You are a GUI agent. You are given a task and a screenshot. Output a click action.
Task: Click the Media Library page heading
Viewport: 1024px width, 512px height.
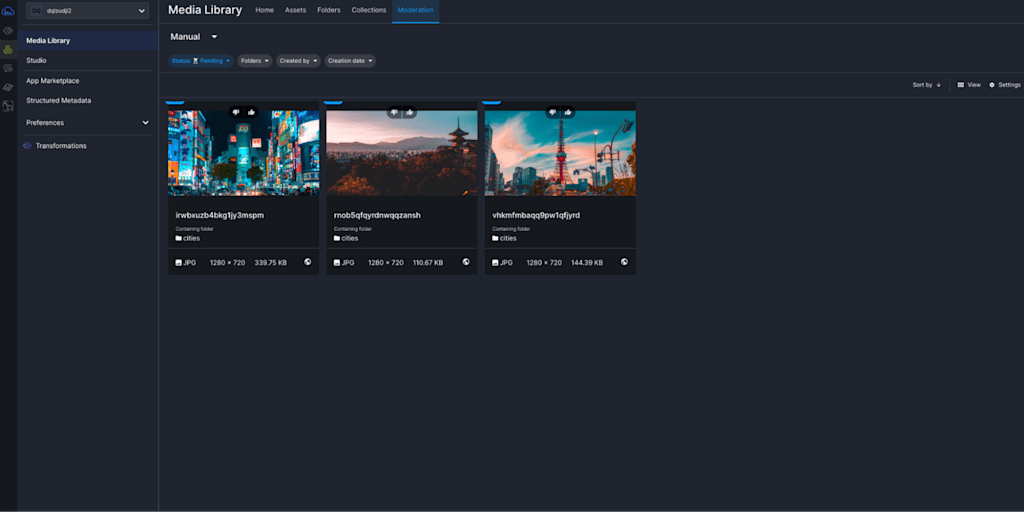click(205, 10)
